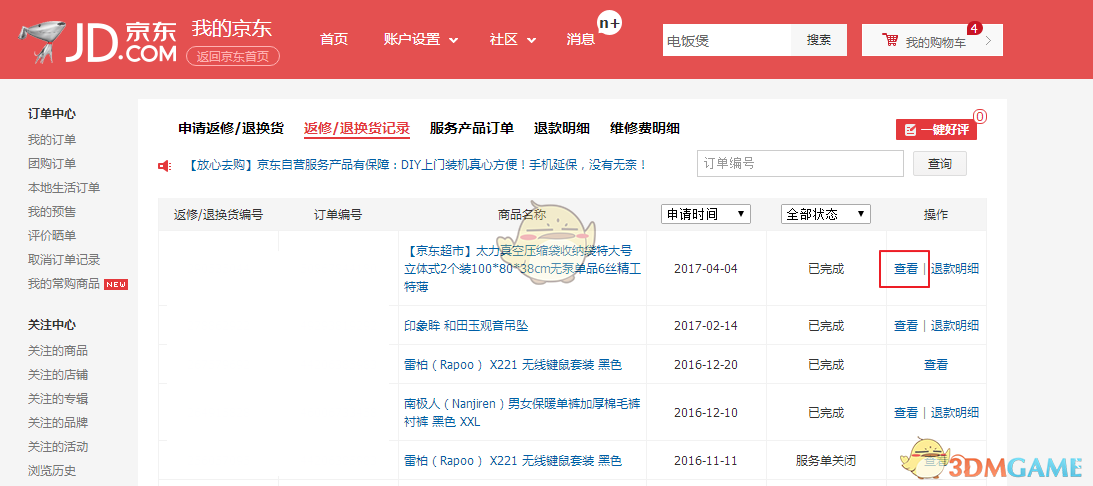This screenshot has height=486, width=1093.
Task: Click the 搜索 button
Action: coord(819,40)
